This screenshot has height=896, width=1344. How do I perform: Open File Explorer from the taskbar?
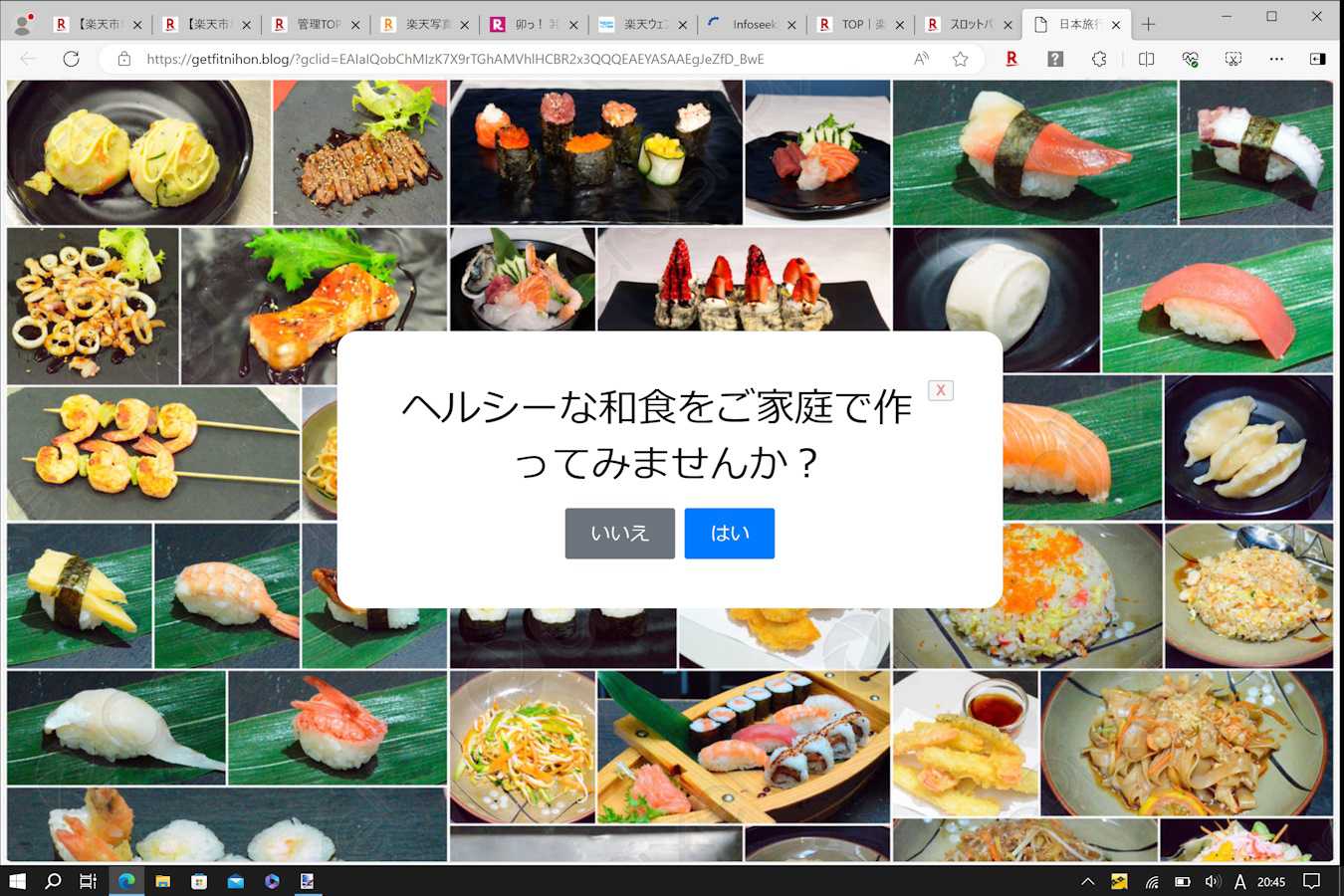pyautogui.click(x=162, y=881)
